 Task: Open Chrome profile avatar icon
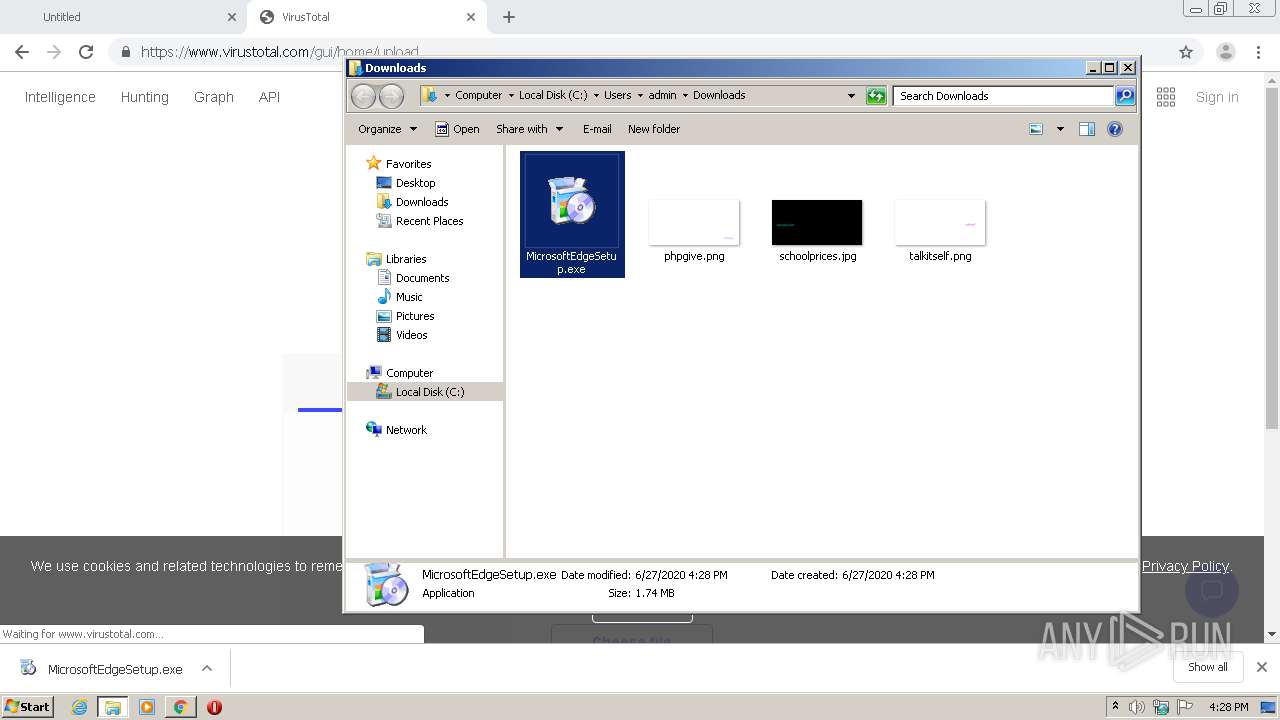point(1226,52)
